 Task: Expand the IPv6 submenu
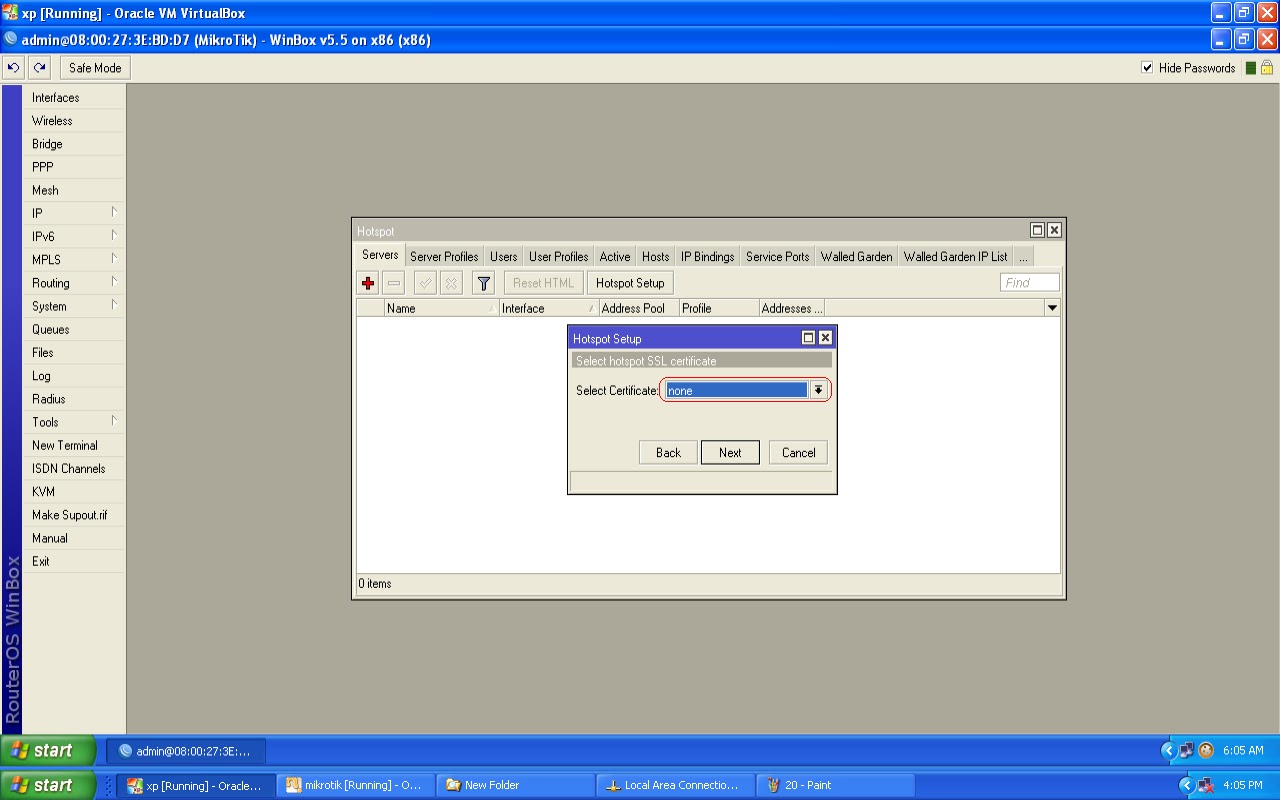[x=75, y=236]
